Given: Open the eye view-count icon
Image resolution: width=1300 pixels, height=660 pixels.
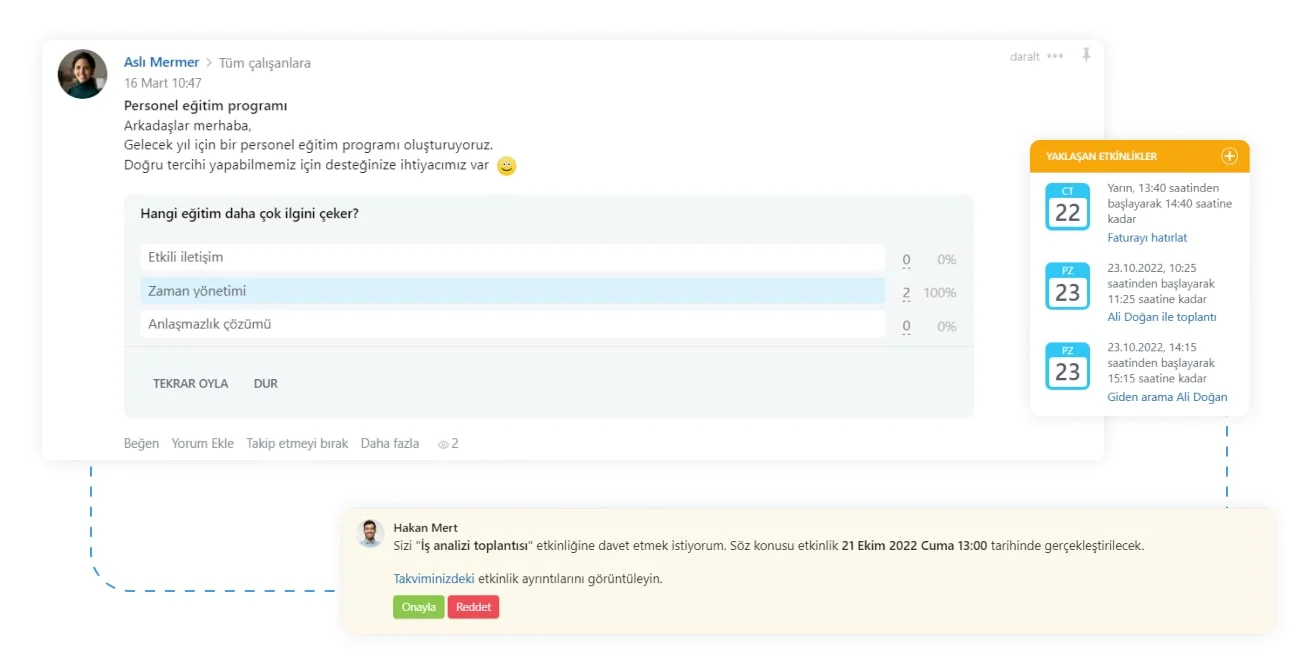Looking at the screenshot, I should 444,444.
